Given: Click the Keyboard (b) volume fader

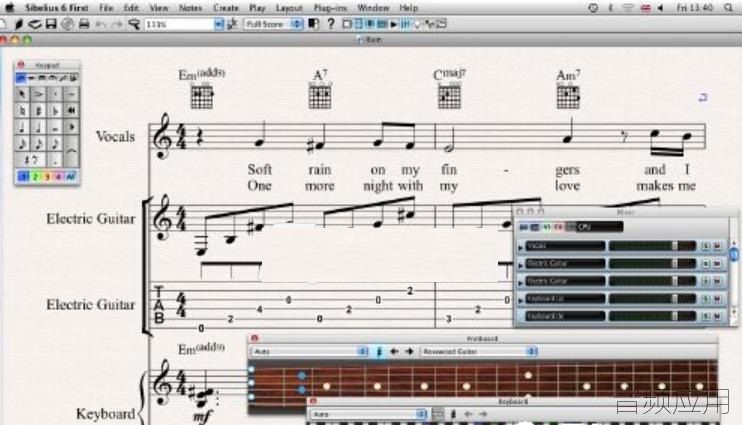Looking at the screenshot, I should [x=675, y=316].
